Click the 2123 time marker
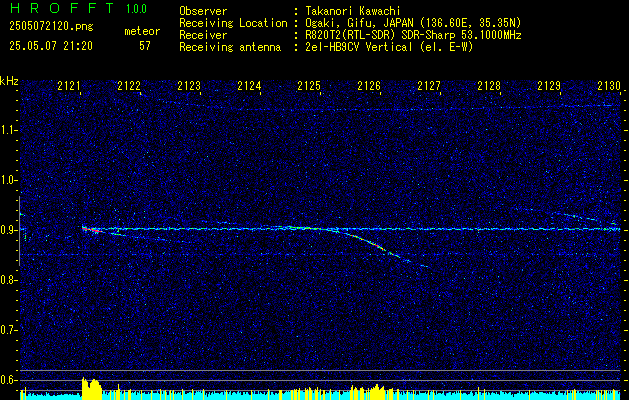The width and height of the screenshot is (629, 400). [x=189, y=86]
